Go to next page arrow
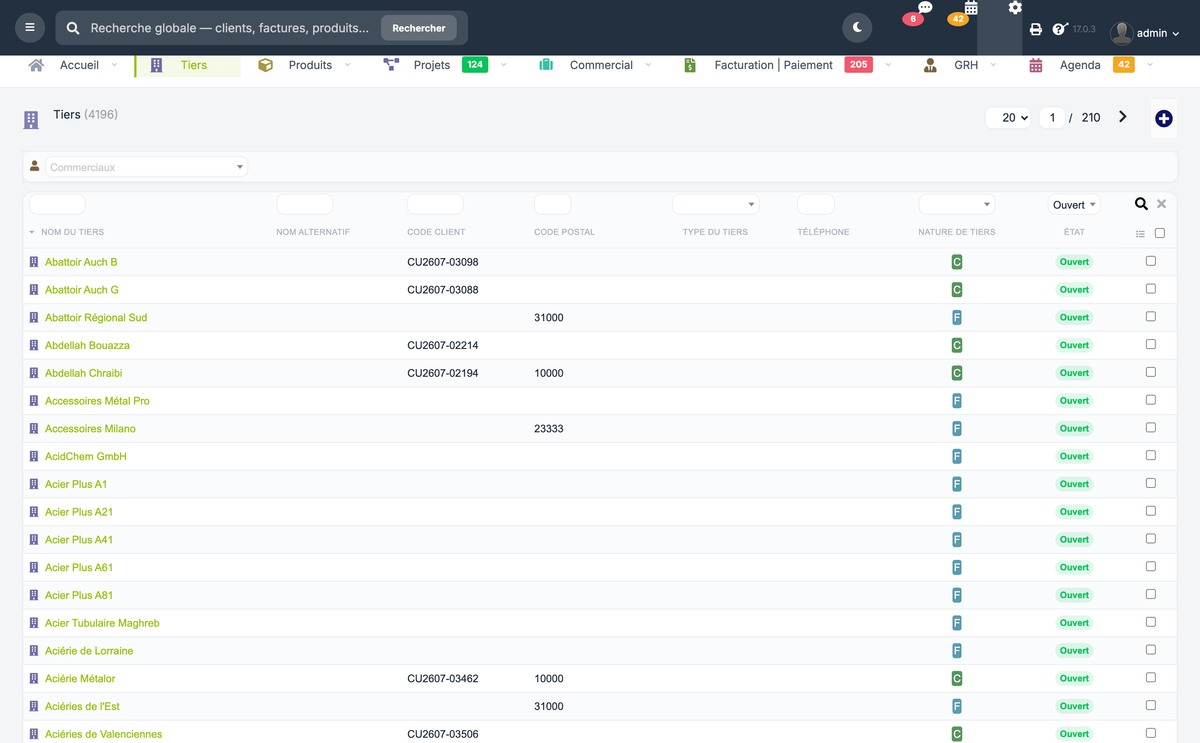 pos(1123,117)
